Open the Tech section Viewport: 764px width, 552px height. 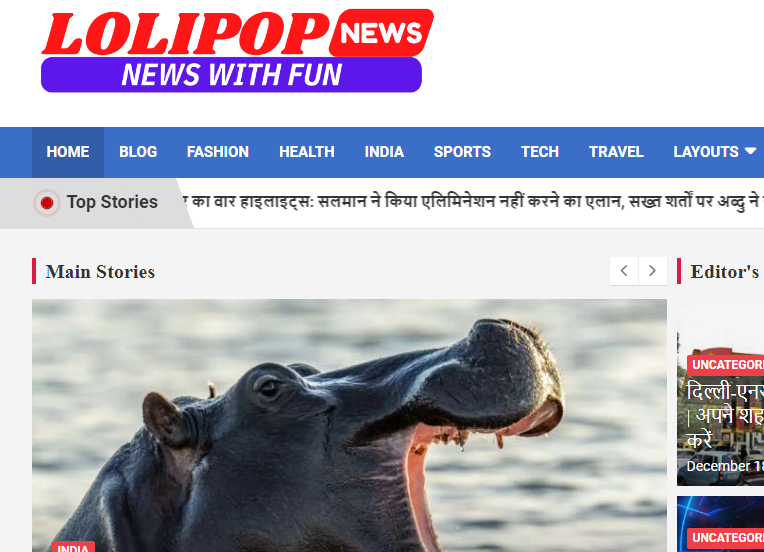pos(540,152)
